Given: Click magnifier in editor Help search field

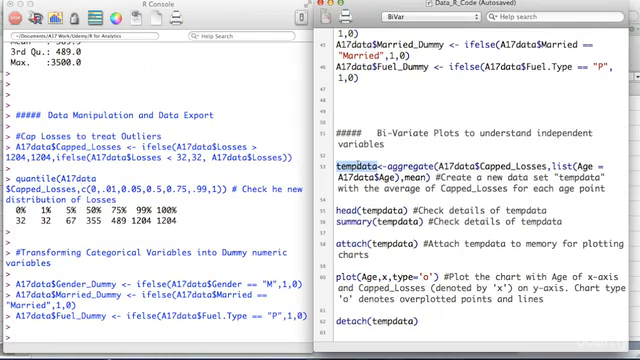Looking at the screenshot, I should coord(493,17).
